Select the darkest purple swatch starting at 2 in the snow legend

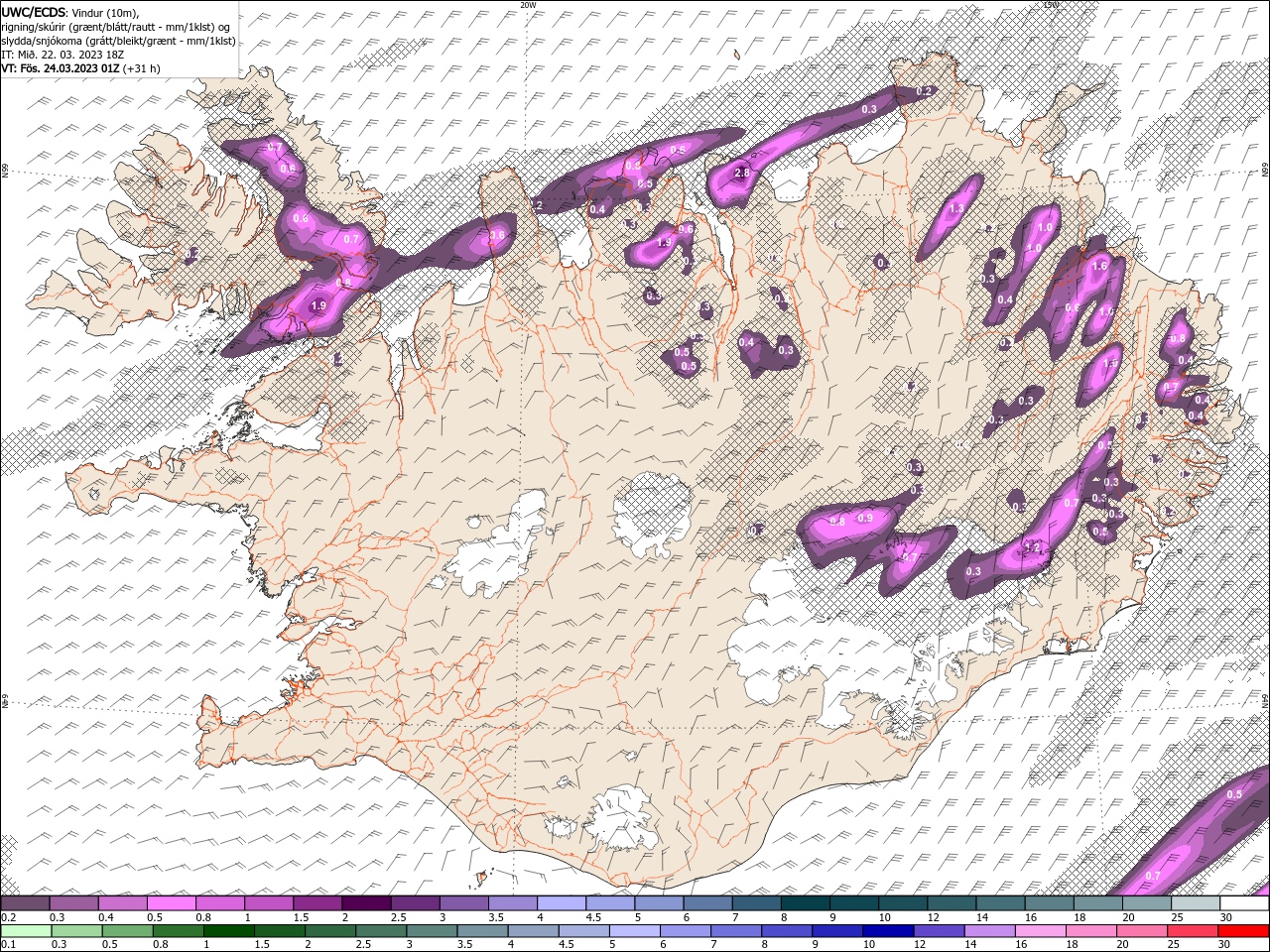click(365, 903)
